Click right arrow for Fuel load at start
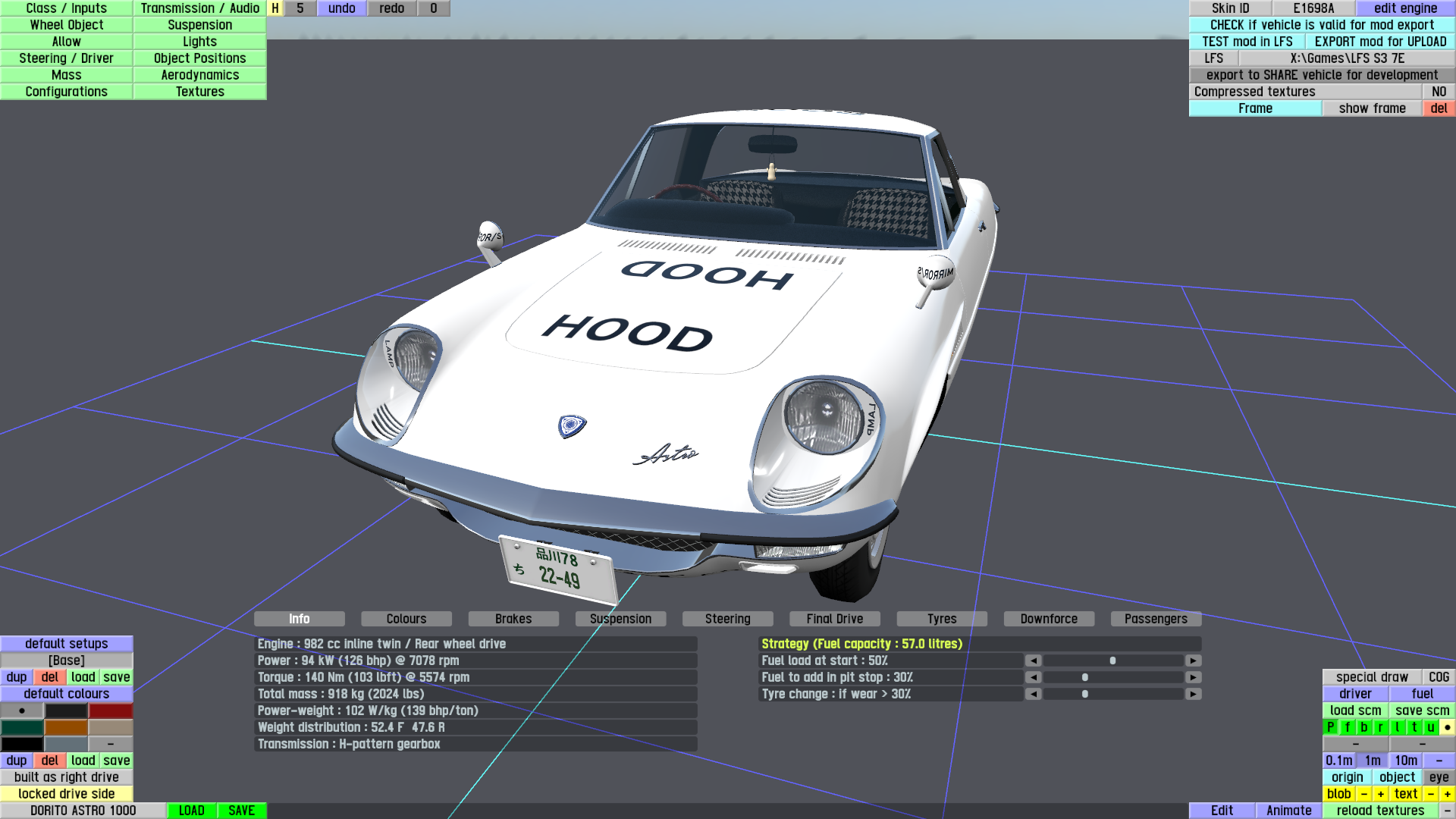 pyautogui.click(x=1193, y=661)
